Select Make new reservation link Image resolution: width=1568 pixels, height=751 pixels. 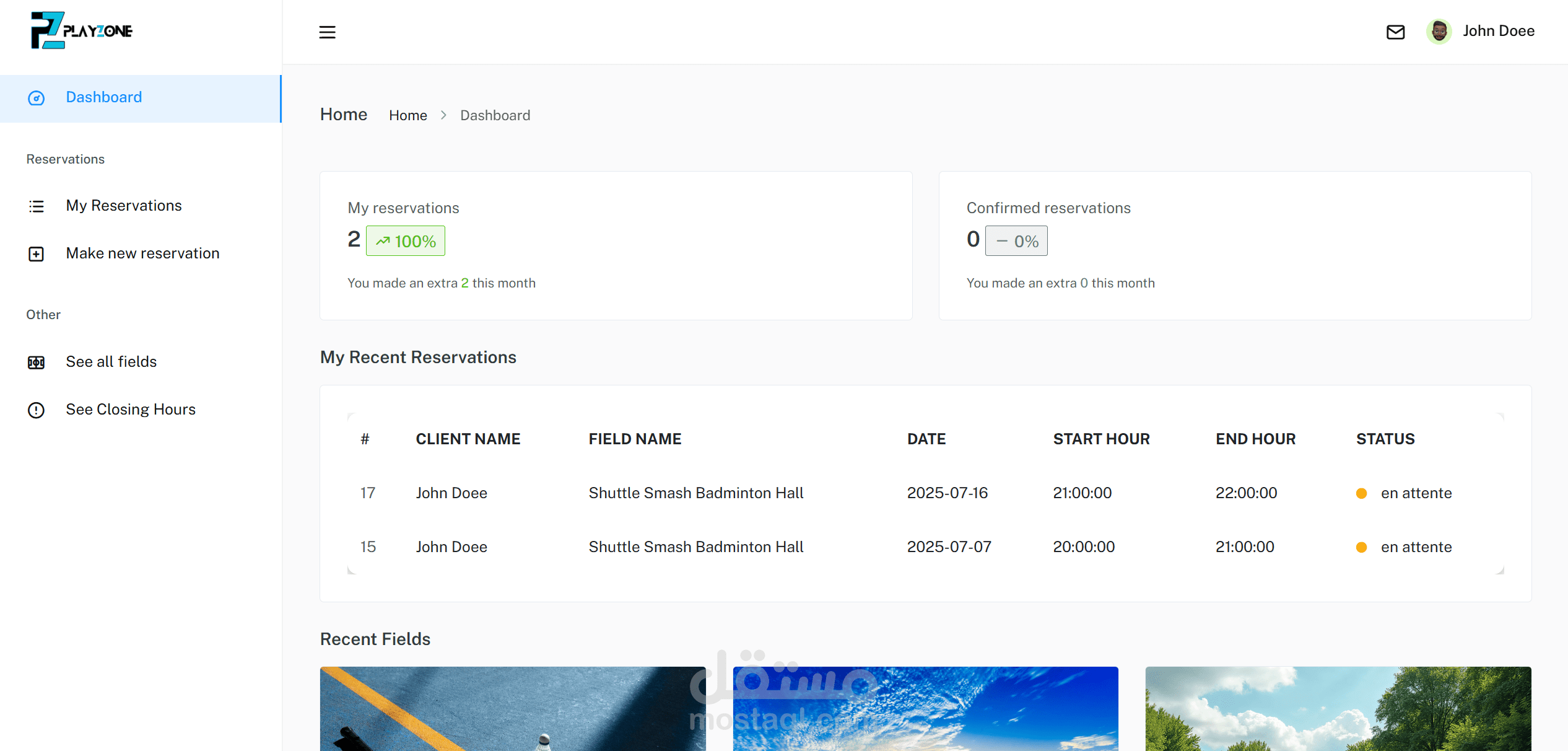[142, 253]
